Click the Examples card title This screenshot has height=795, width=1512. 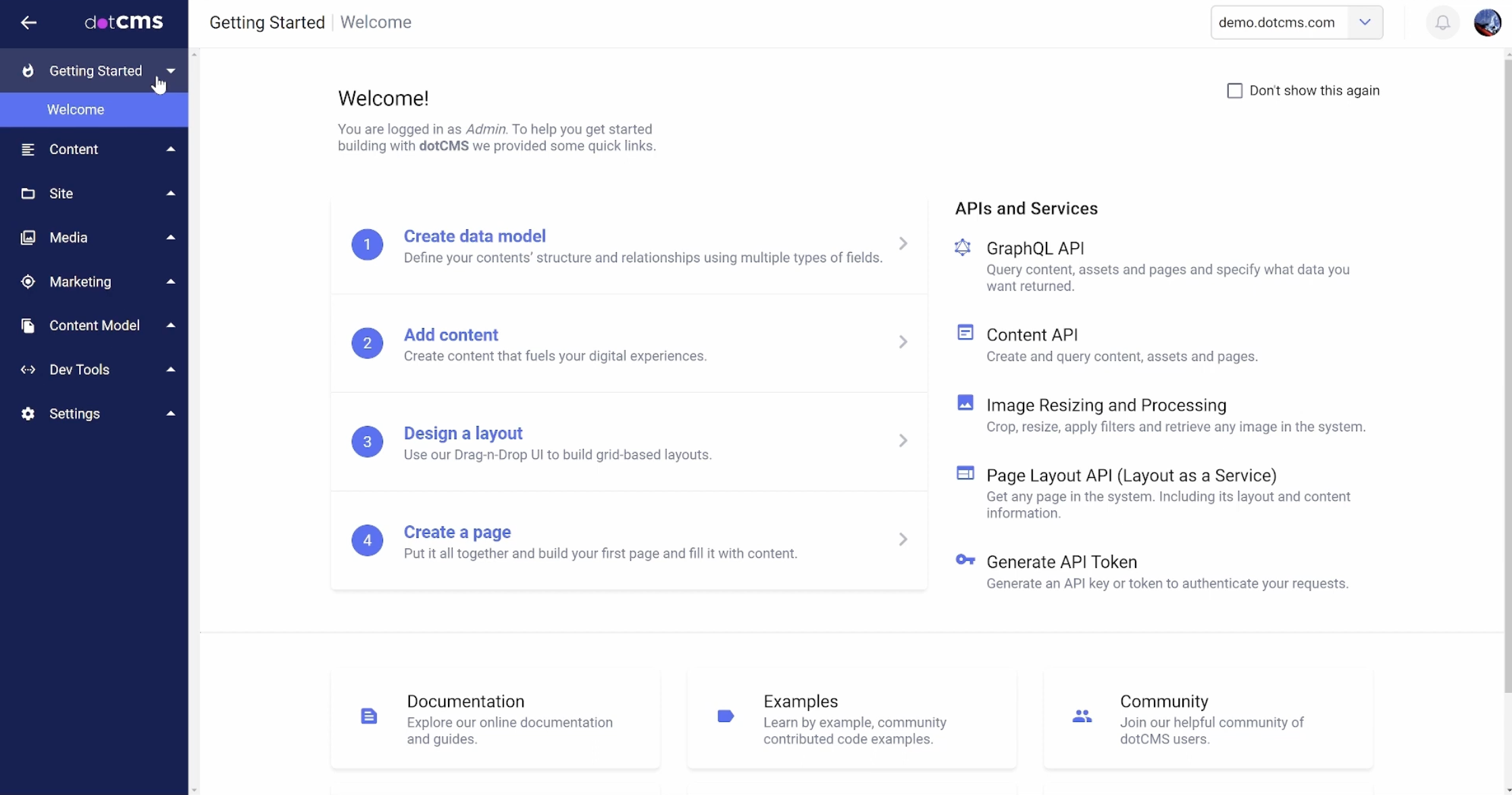[801, 701]
